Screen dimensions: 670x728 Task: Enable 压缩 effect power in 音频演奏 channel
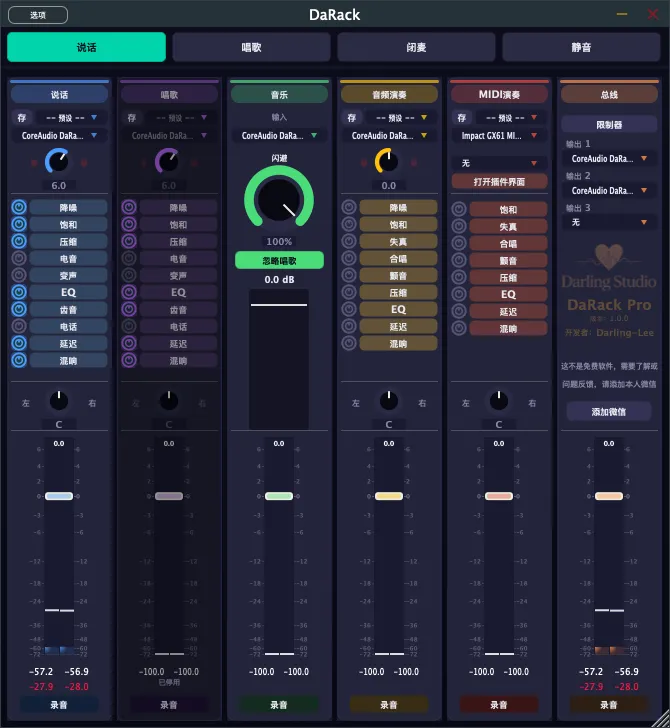click(349, 292)
